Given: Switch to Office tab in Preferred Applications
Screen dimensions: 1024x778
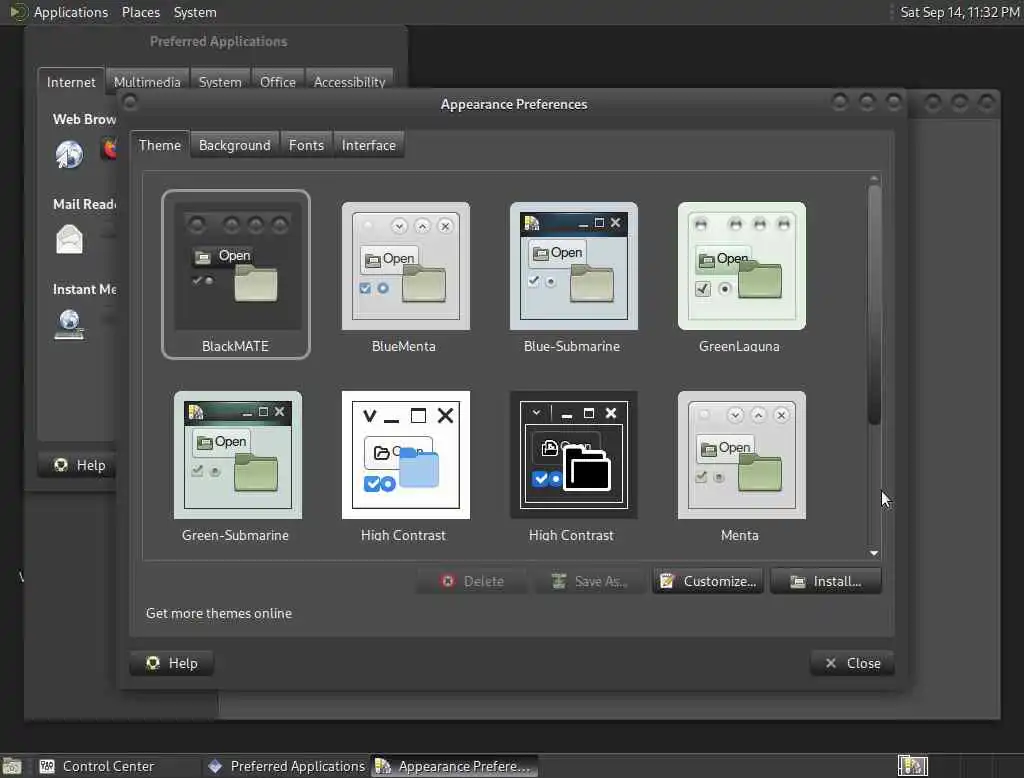Looking at the screenshot, I should point(278,82).
